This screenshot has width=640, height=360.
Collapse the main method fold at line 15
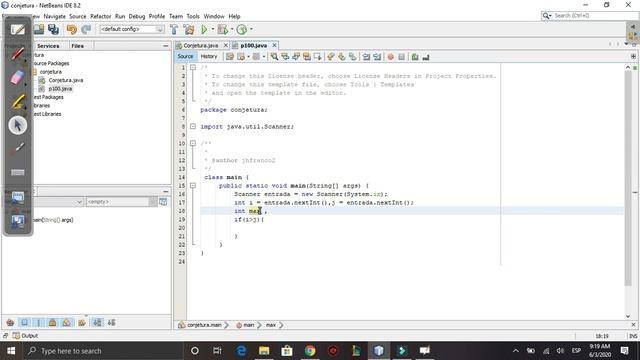(x=193, y=185)
